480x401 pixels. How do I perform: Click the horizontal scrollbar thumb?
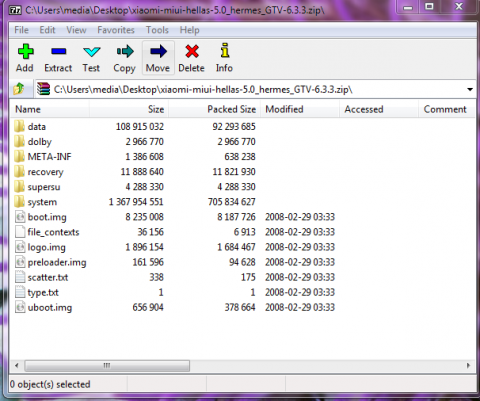click(x=107, y=366)
